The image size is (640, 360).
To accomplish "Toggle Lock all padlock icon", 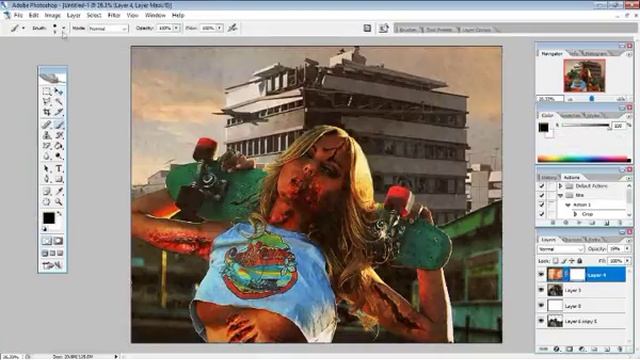I will [x=580, y=260].
